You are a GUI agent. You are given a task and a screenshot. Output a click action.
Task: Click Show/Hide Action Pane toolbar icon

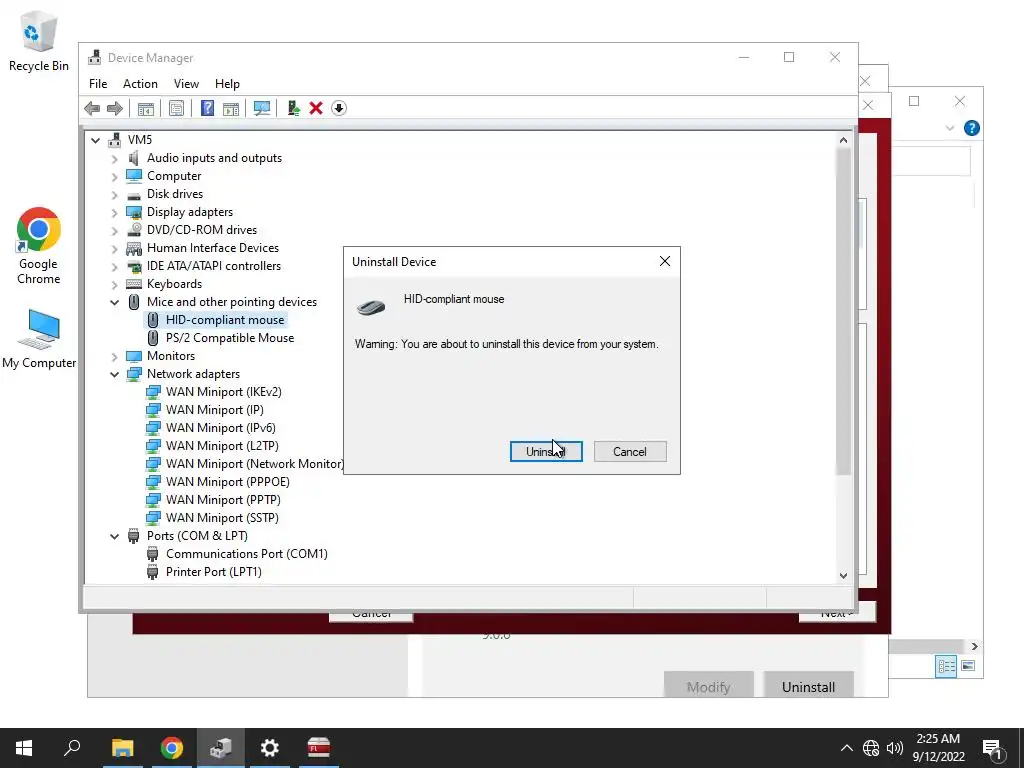pos(231,108)
